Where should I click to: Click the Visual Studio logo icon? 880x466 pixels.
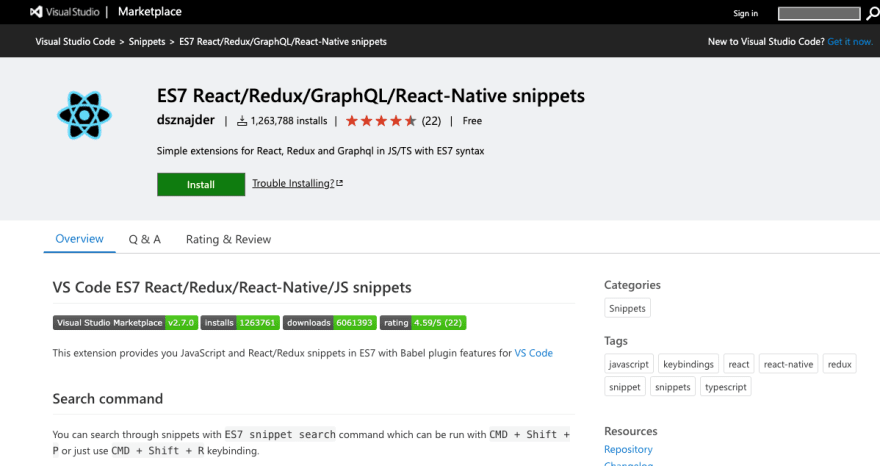point(36,12)
